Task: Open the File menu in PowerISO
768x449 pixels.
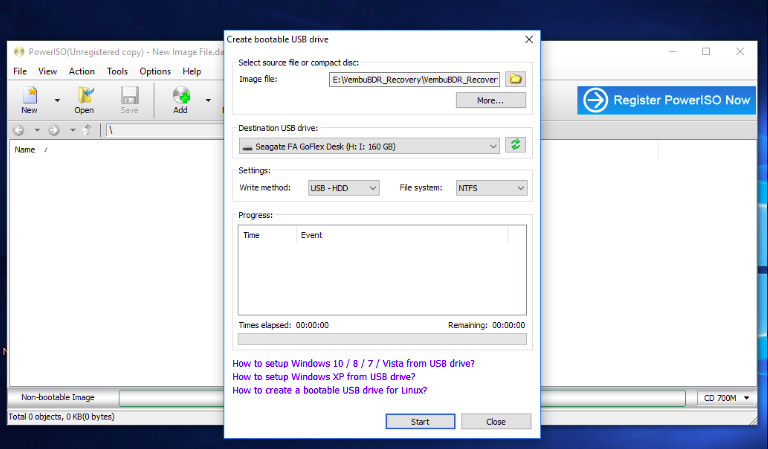Action: [20, 71]
